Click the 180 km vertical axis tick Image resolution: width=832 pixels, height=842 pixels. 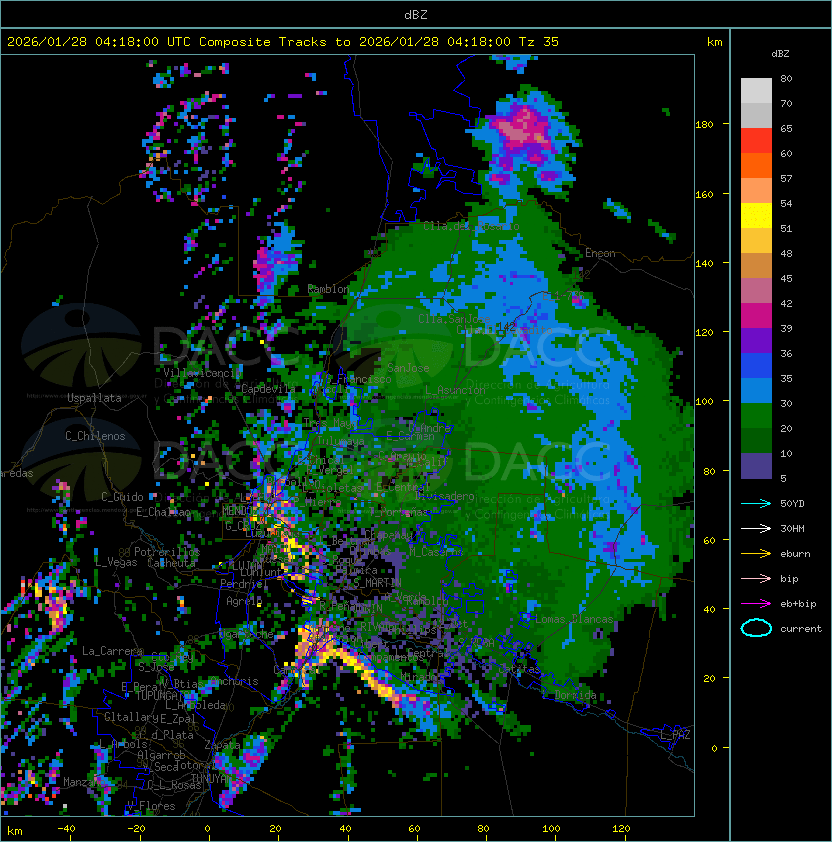coord(704,125)
